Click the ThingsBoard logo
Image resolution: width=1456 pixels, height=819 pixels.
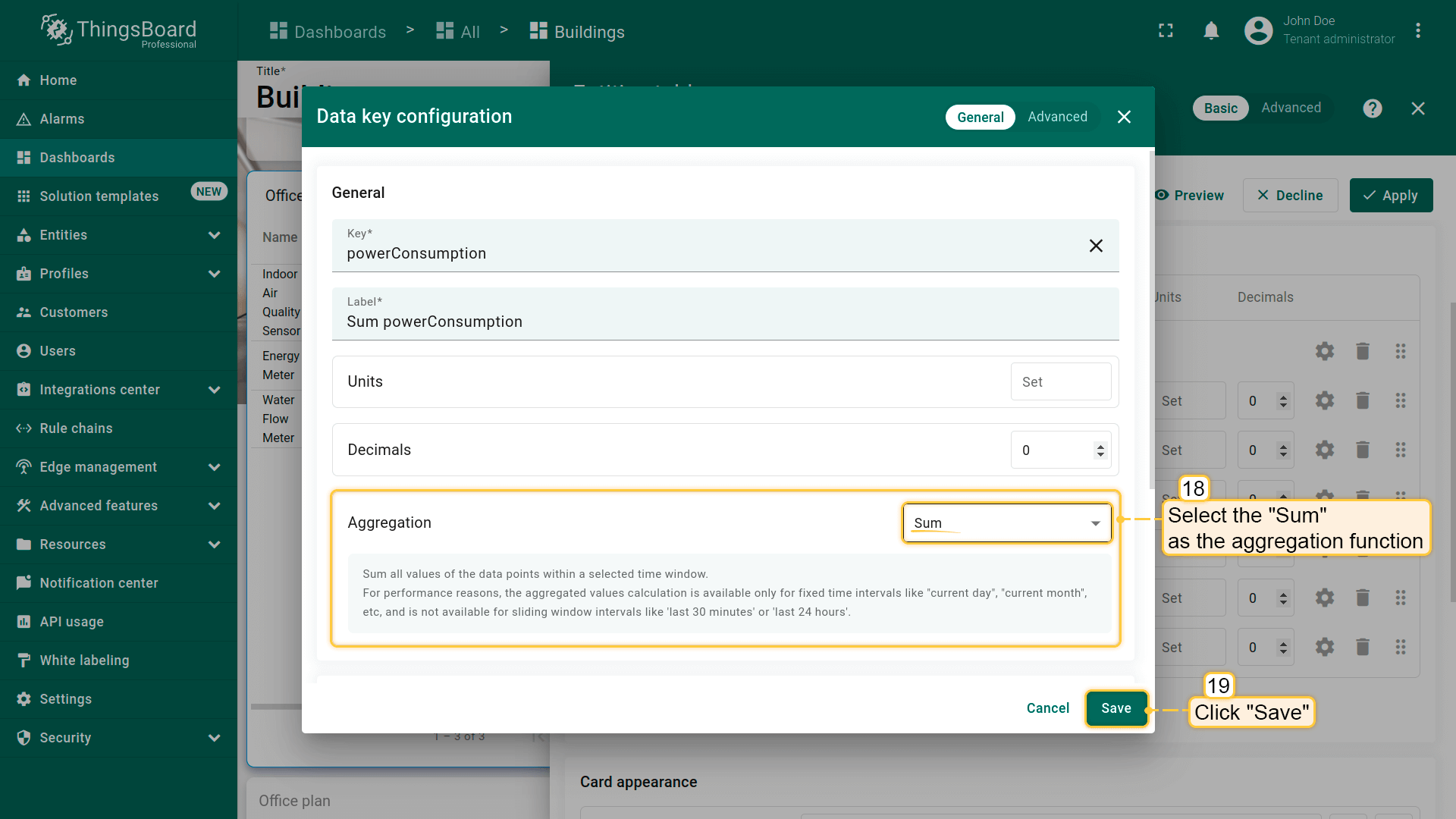[x=119, y=31]
